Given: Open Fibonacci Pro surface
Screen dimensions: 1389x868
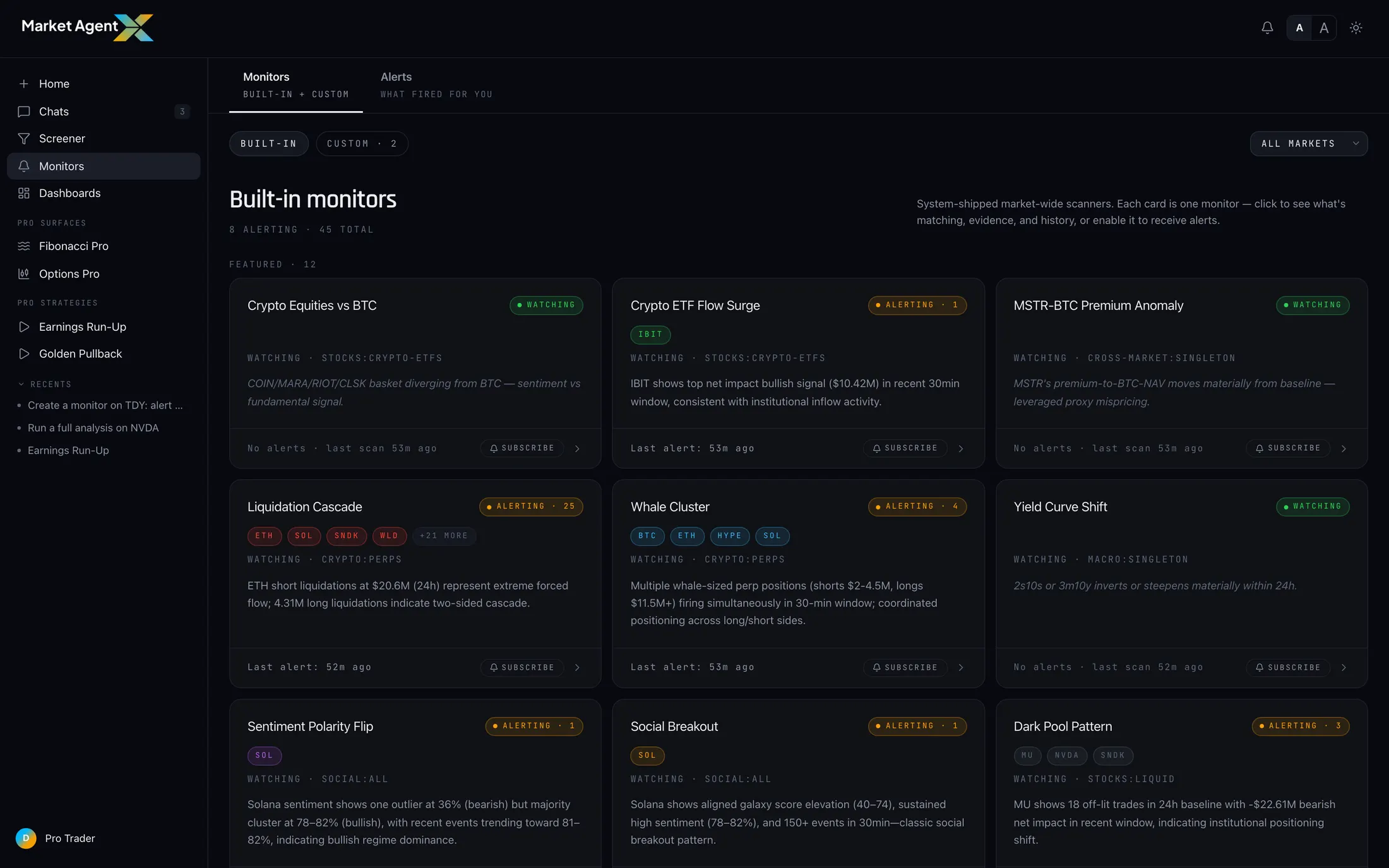Looking at the screenshot, I should click(104, 246).
